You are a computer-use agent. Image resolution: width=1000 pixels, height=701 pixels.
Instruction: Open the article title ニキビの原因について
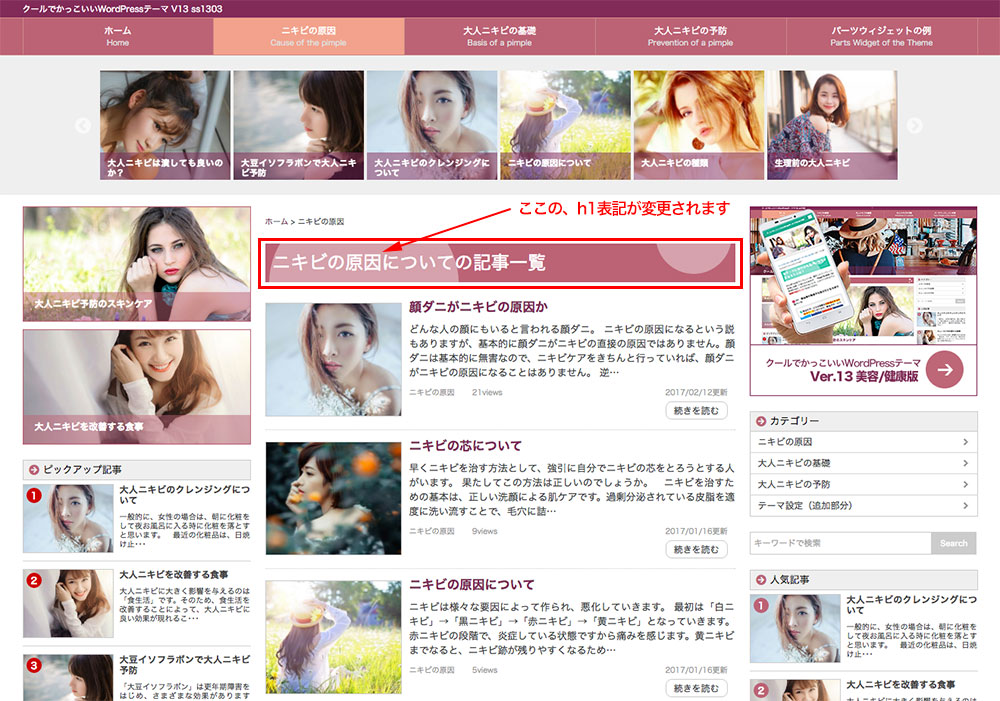click(472, 585)
